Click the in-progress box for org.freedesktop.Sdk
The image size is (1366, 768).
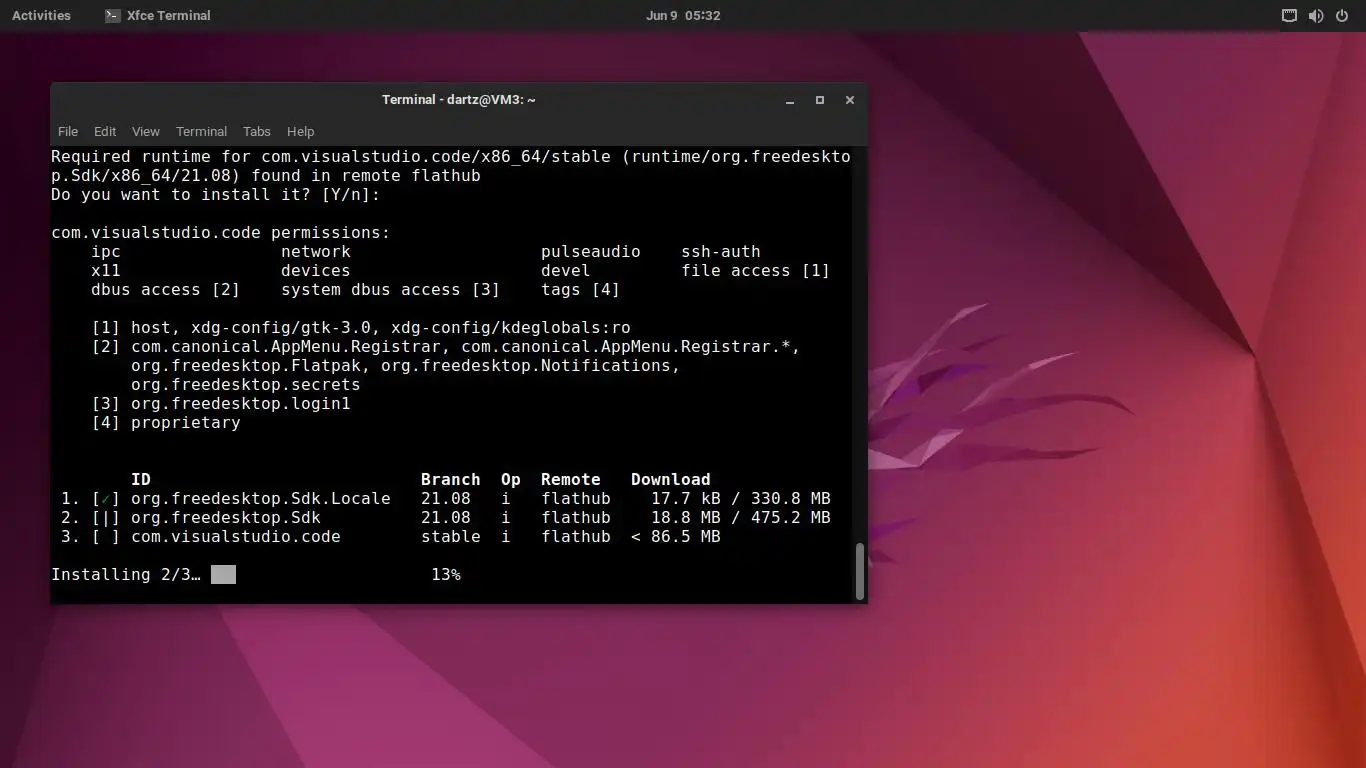point(106,517)
